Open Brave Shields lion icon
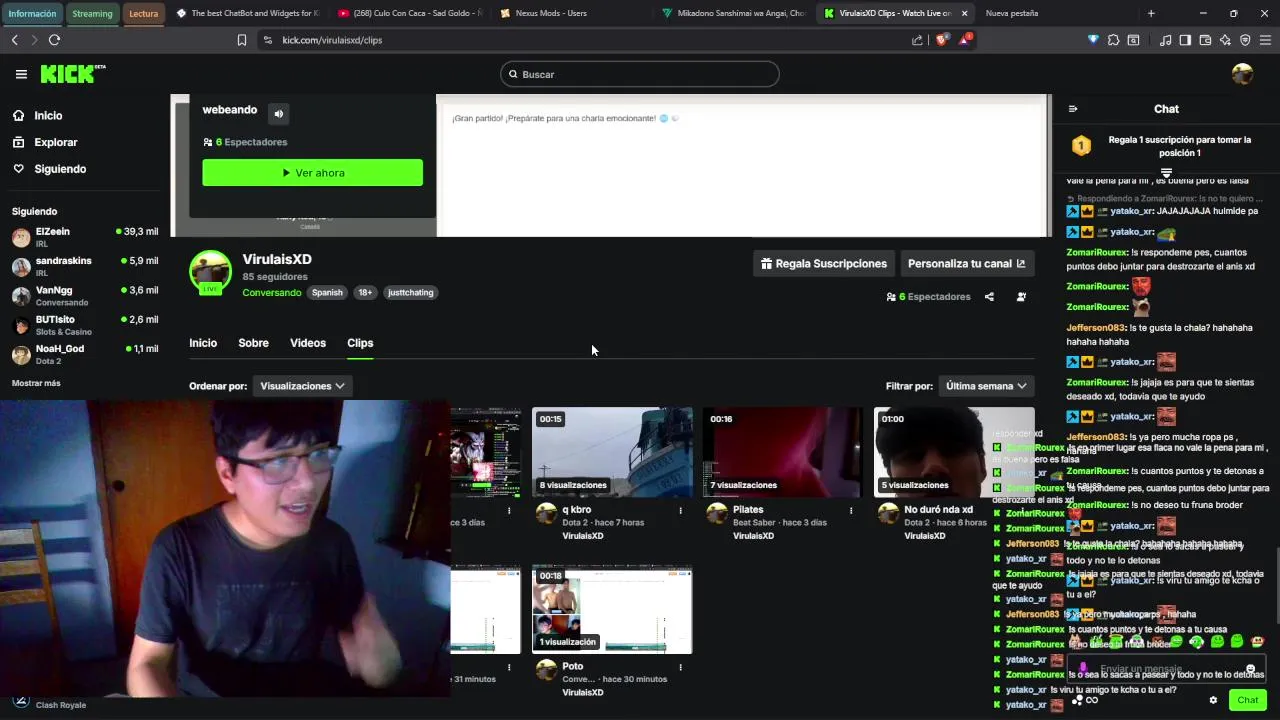The image size is (1280, 720). coord(942,40)
